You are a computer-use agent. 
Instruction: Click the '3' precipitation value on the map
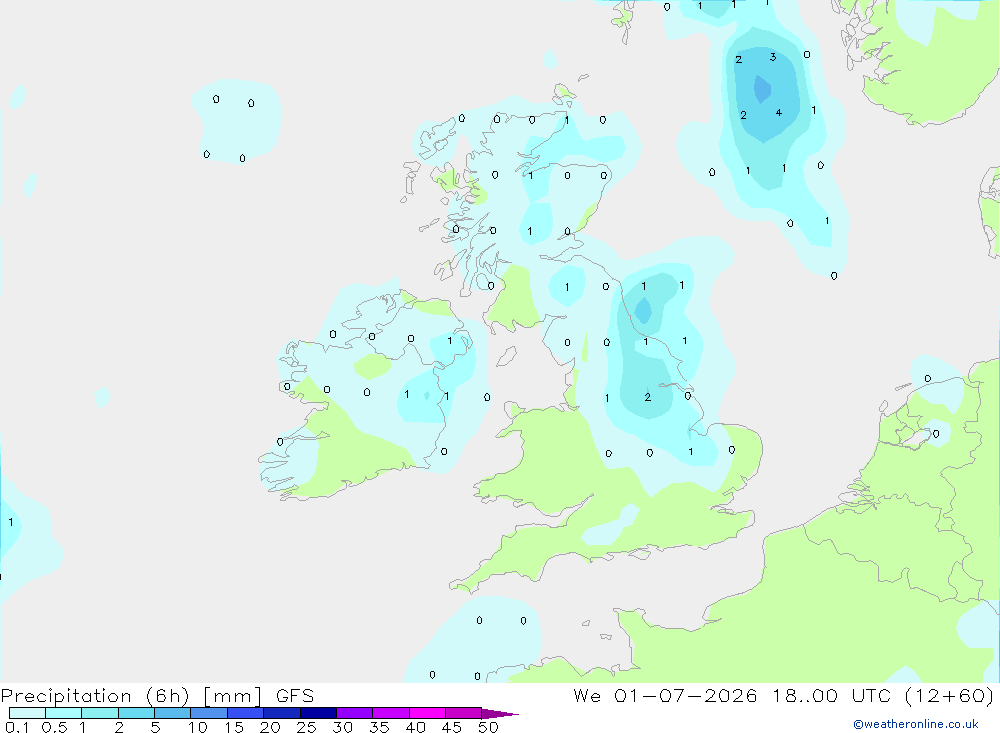pyautogui.click(x=773, y=57)
